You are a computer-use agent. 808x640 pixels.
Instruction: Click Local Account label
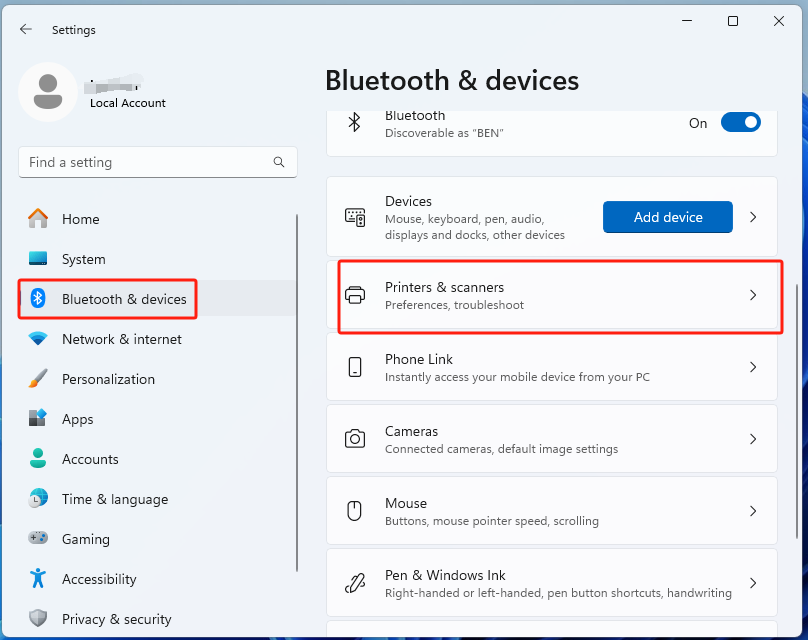click(x=128, y=103)
